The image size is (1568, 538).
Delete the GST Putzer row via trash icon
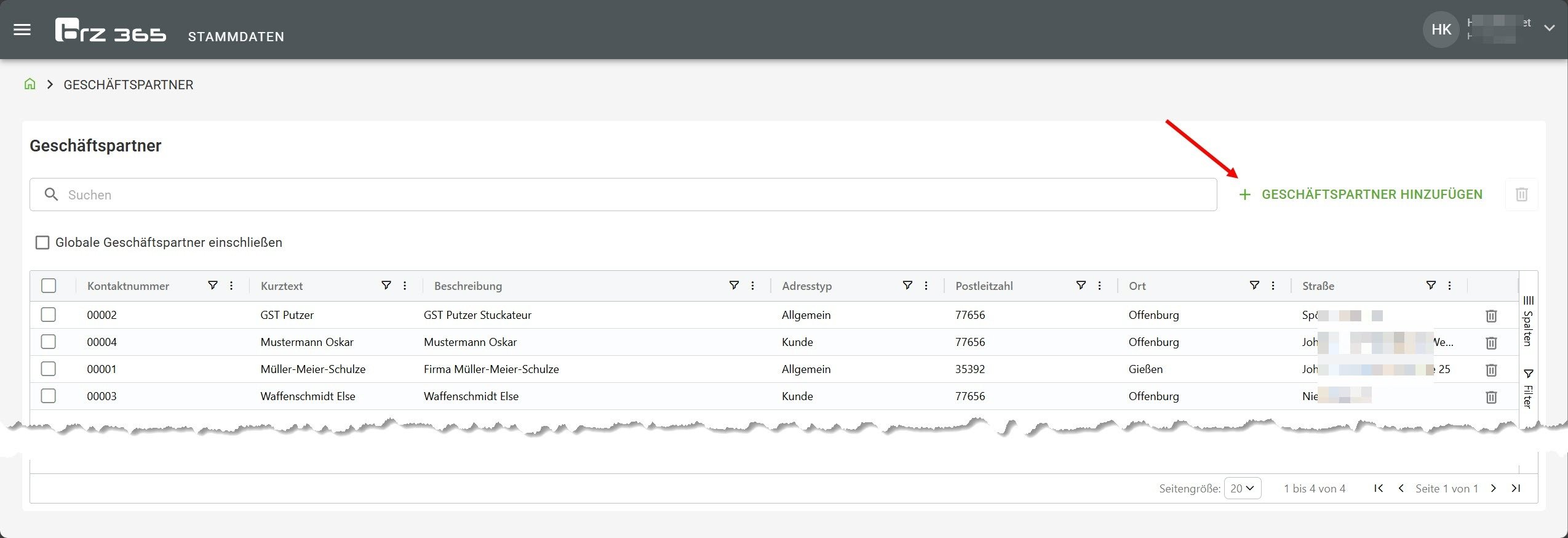pos(1491,316)
